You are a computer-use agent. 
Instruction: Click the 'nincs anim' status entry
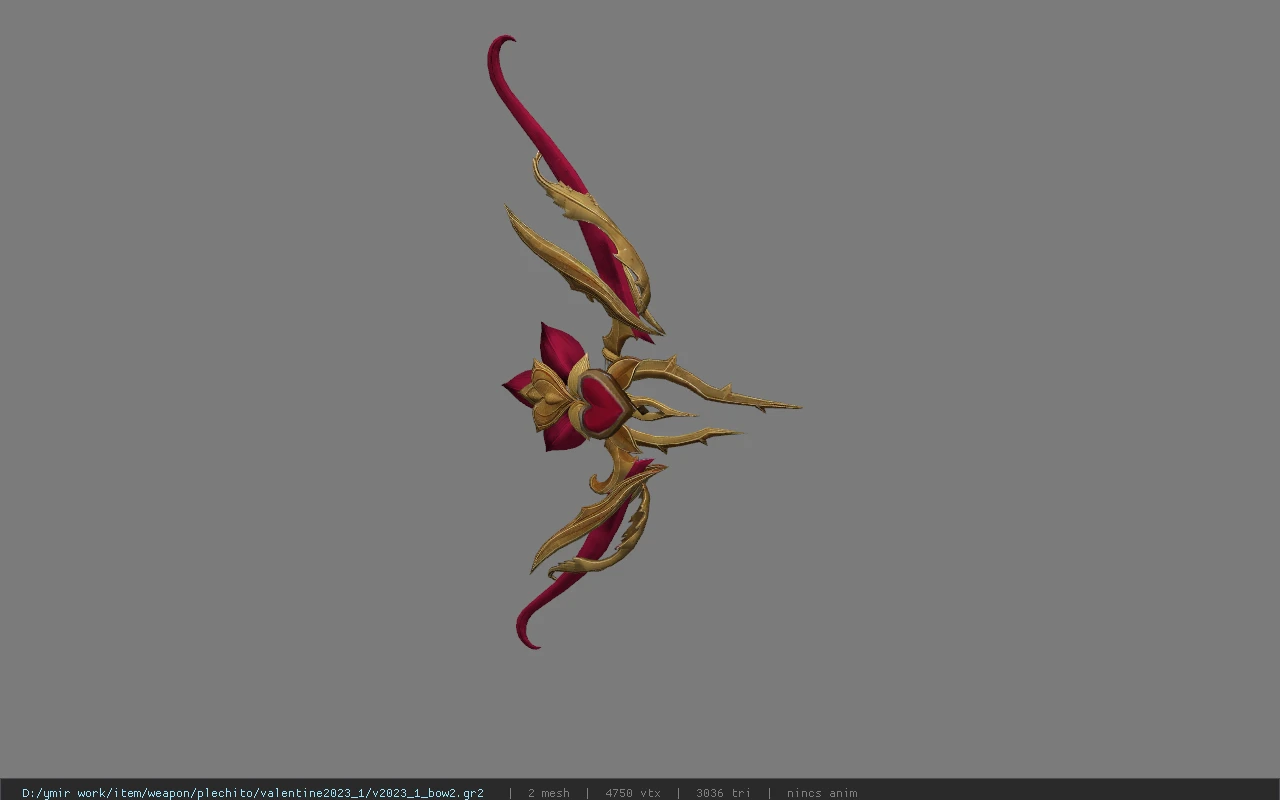(822, 793)
